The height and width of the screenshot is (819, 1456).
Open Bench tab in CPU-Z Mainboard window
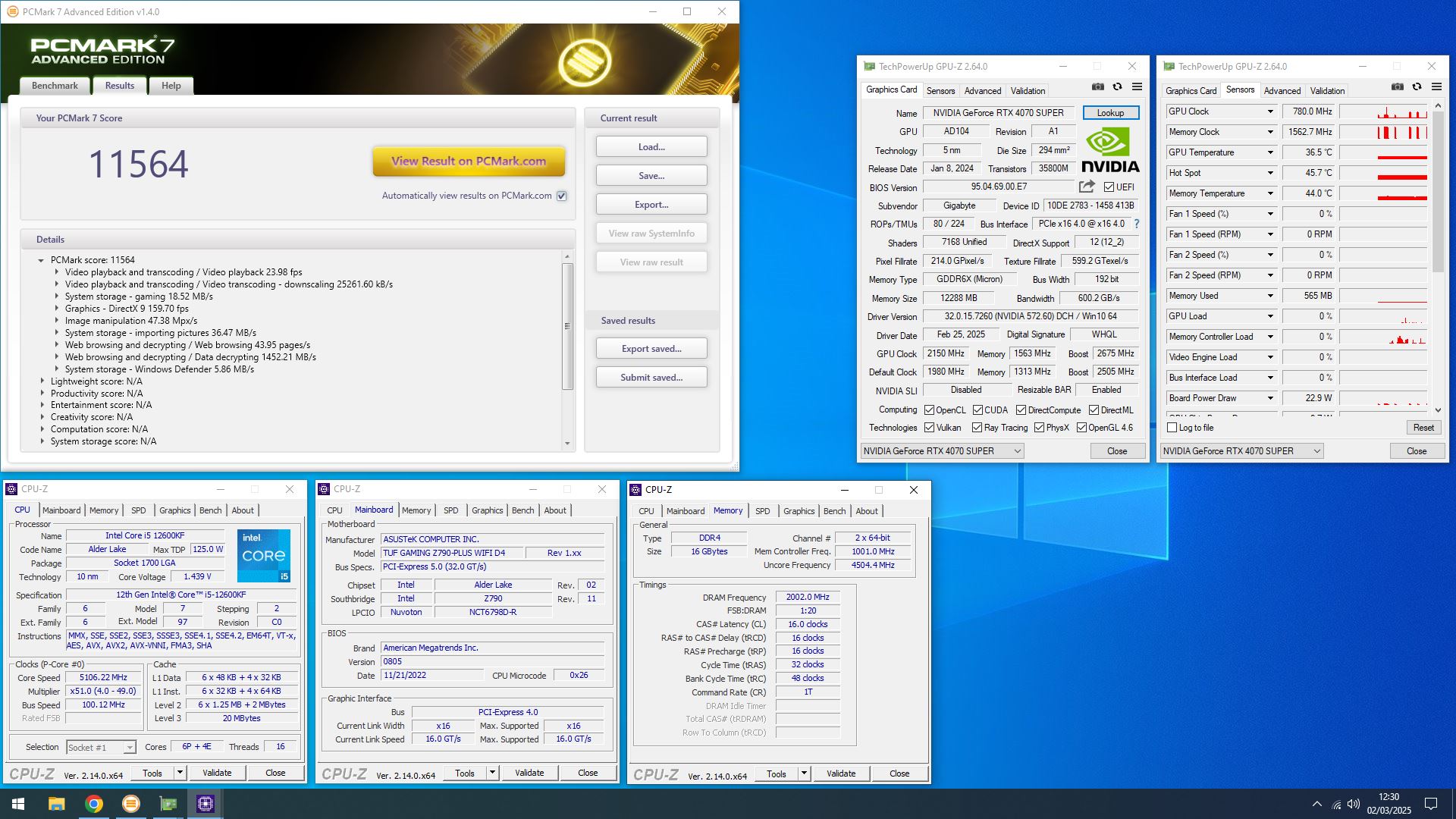pos(522,510)
